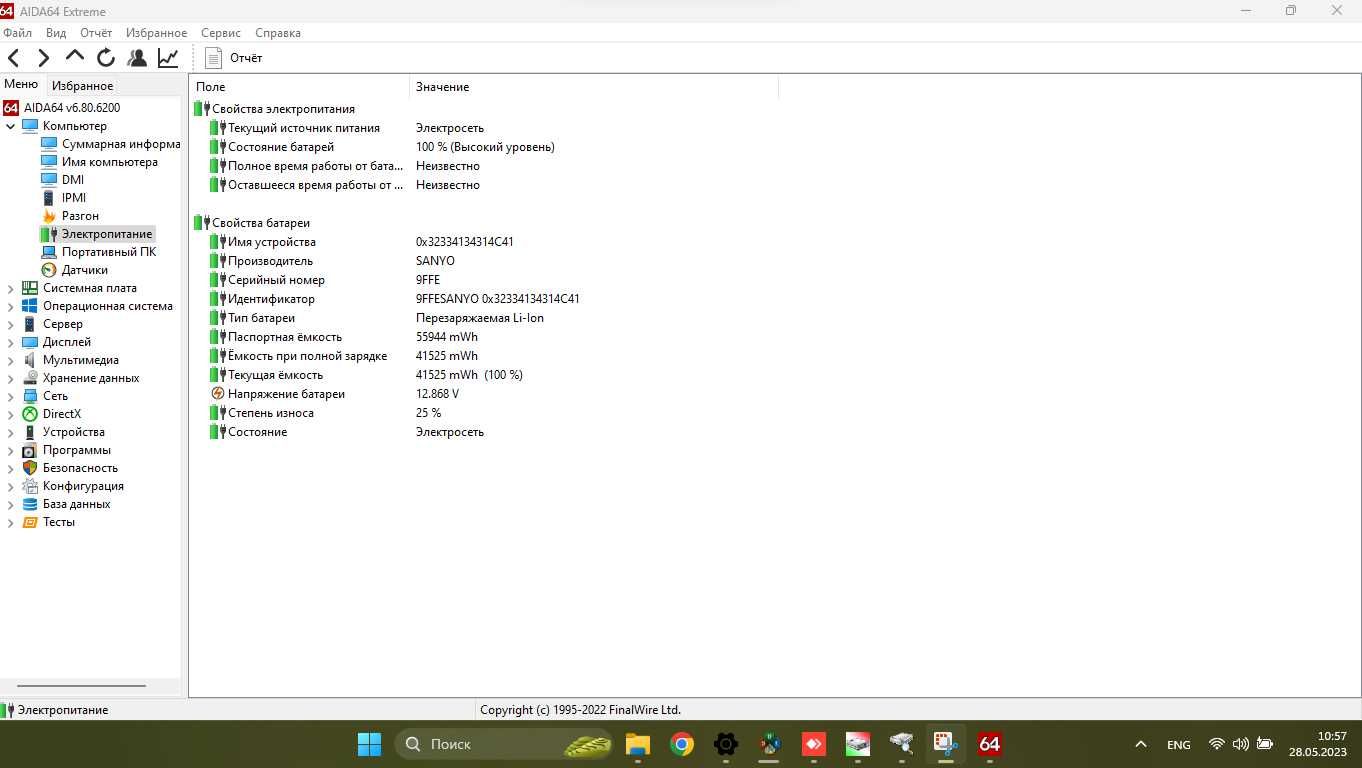Switch to the Избранное sidebar tab
Viewport: 1362px width, 768px height.
(83, 86)
